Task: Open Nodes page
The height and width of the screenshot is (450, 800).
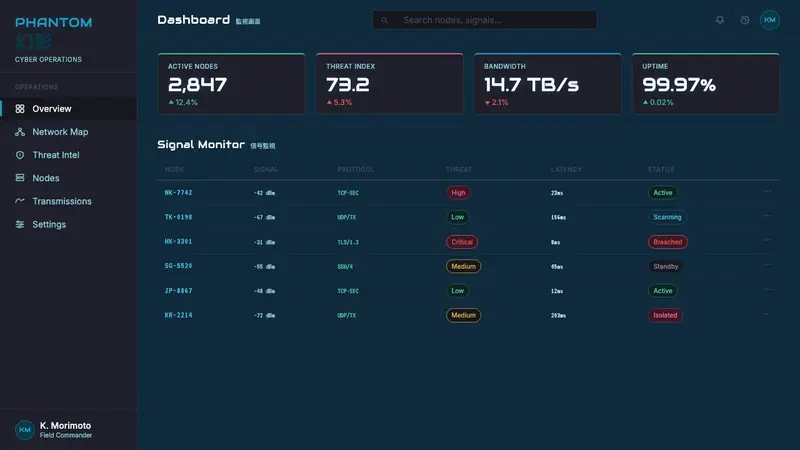Action: pos(68,178)
